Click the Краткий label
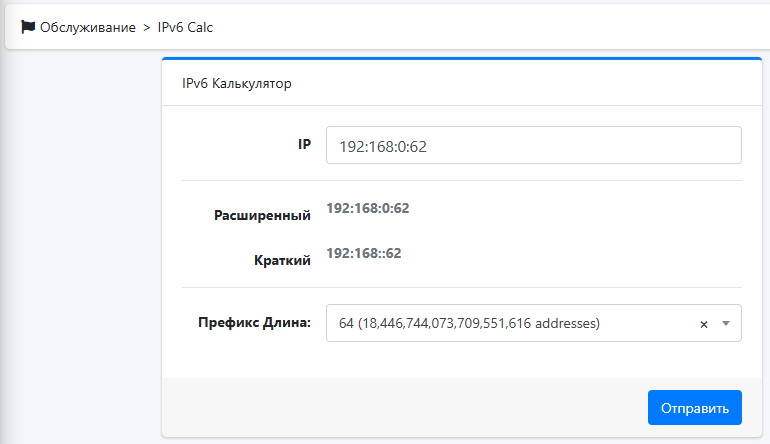Viewport: 770px width, 444px height. point(282,260)
